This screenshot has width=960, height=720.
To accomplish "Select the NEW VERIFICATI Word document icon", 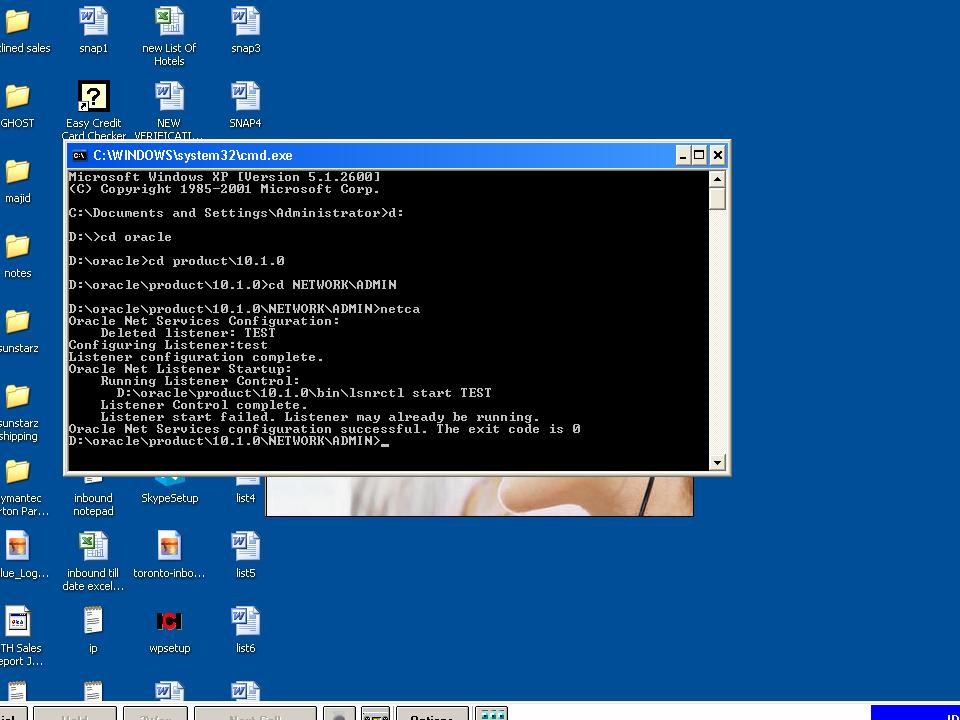I will pyautogui.click(x=169, y=97).
